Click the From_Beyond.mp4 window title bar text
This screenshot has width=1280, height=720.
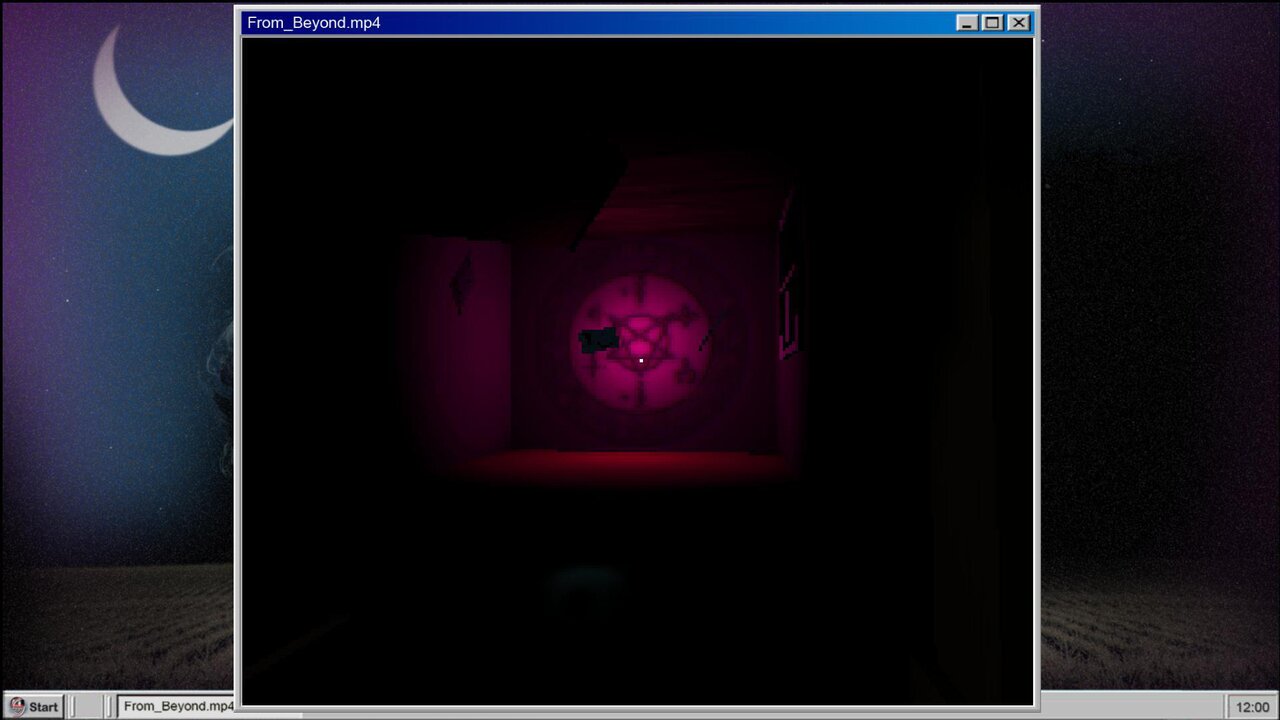click(314, 22)
